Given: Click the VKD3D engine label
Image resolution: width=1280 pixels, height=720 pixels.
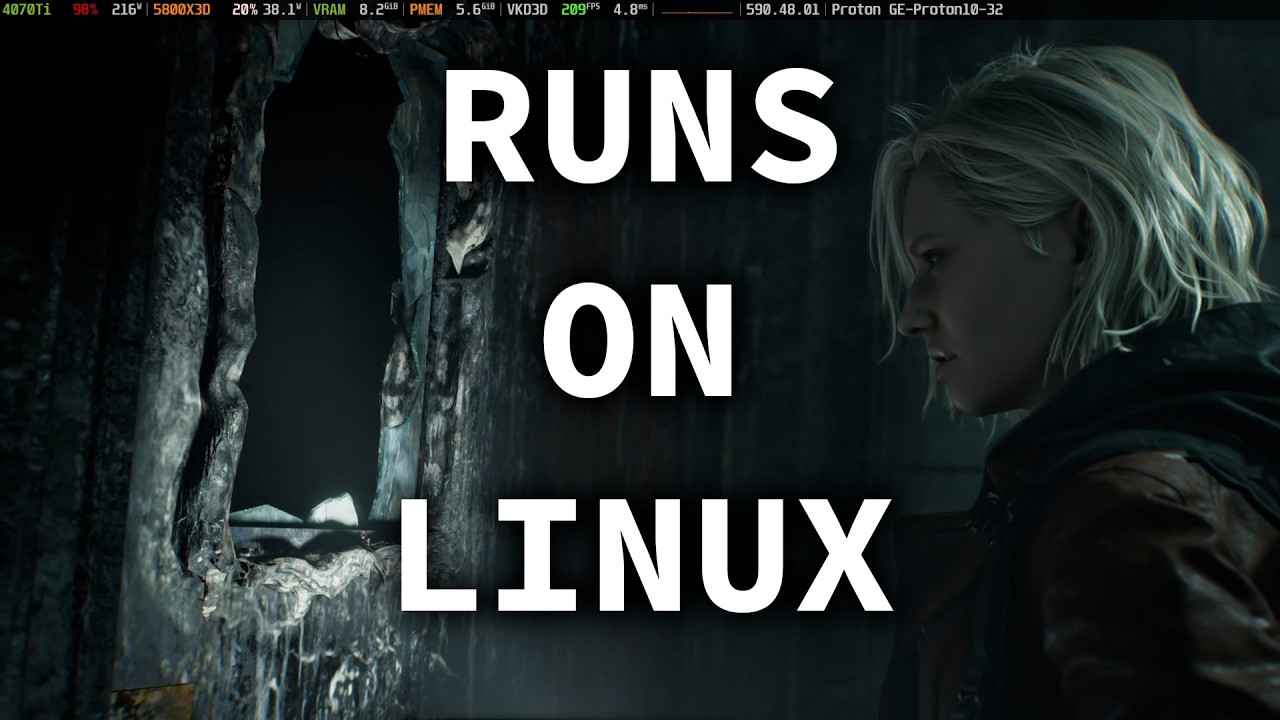Looking at the screenshot, I should pyautogui.click(x=527, y=10).
